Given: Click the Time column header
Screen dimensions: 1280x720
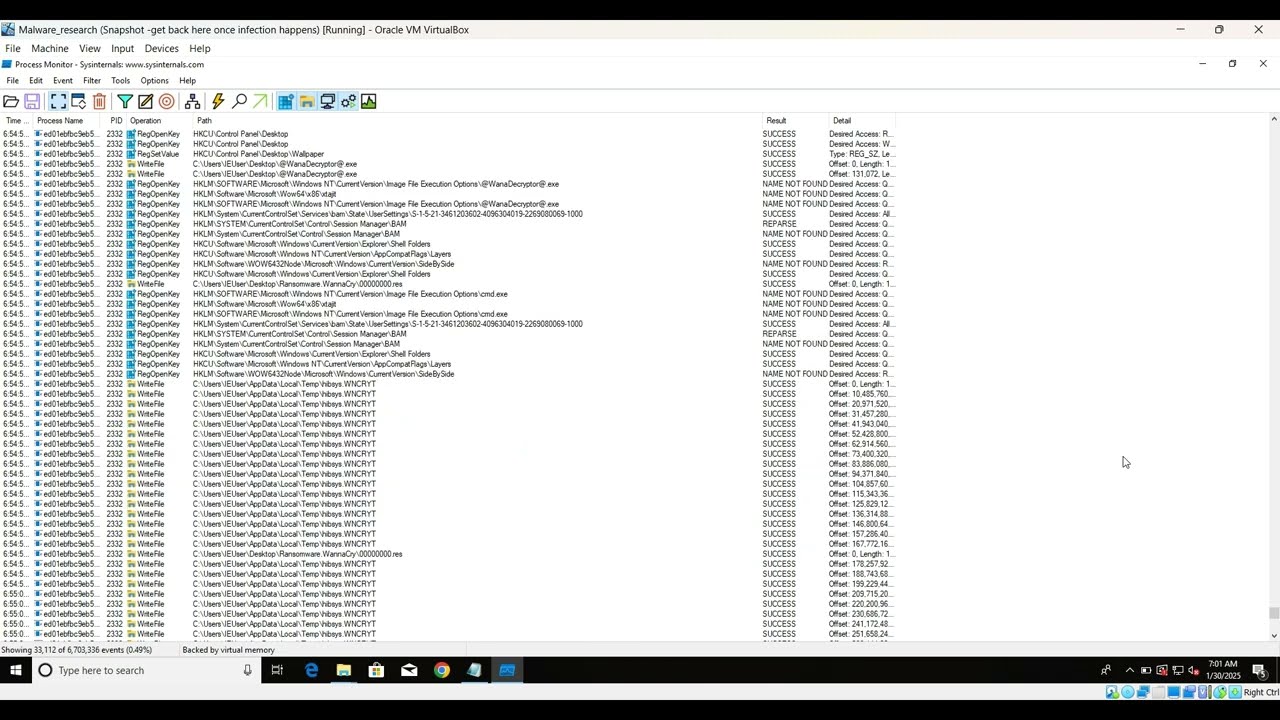Looking at the screenshot, I should [x=17, y=121].
